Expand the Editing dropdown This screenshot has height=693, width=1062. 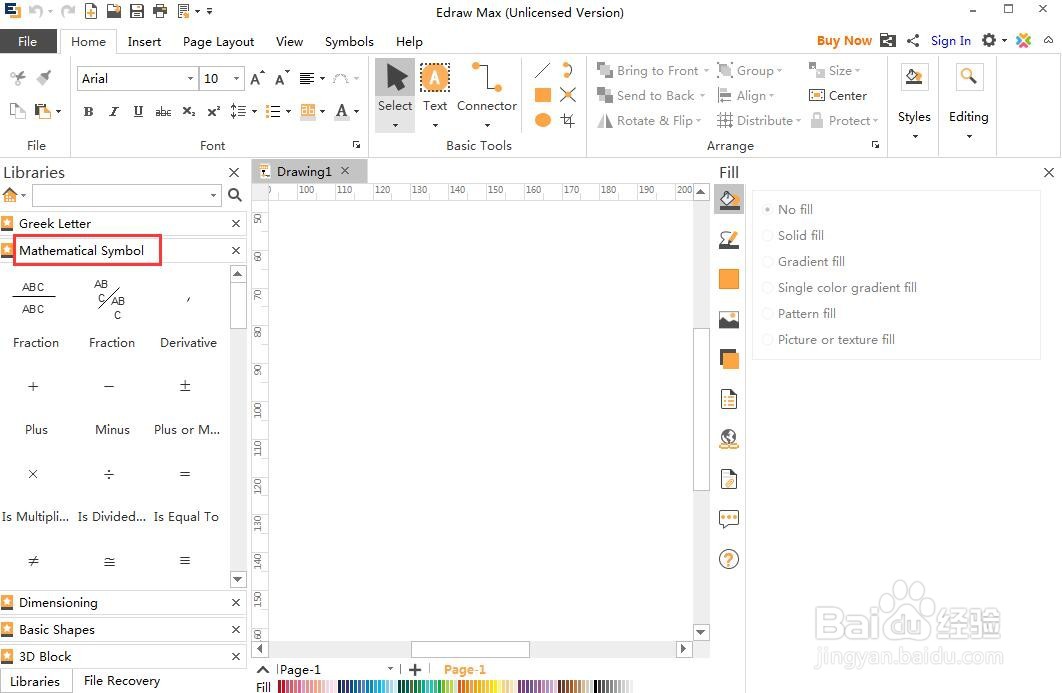(x=969, y=136)
